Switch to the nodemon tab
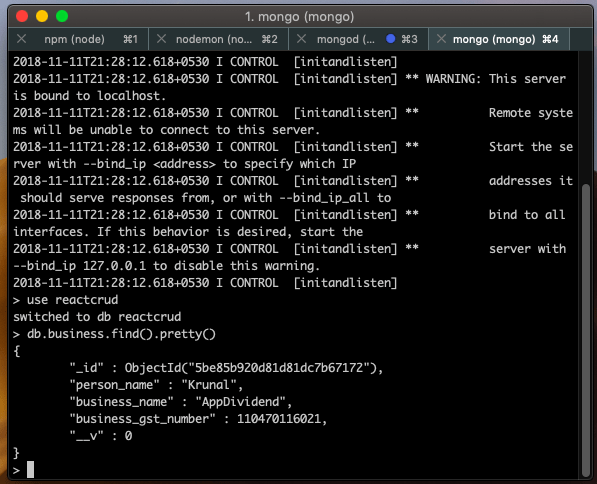The height and width of the screenshot is (484, 597). (x=218, y=39)
